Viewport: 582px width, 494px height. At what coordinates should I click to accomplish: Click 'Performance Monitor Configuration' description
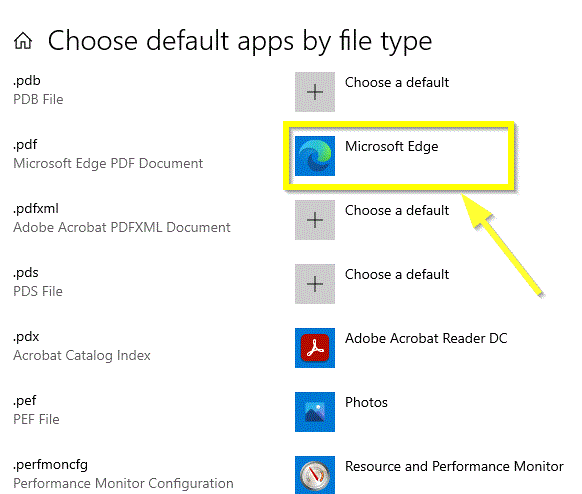(123, 483)
